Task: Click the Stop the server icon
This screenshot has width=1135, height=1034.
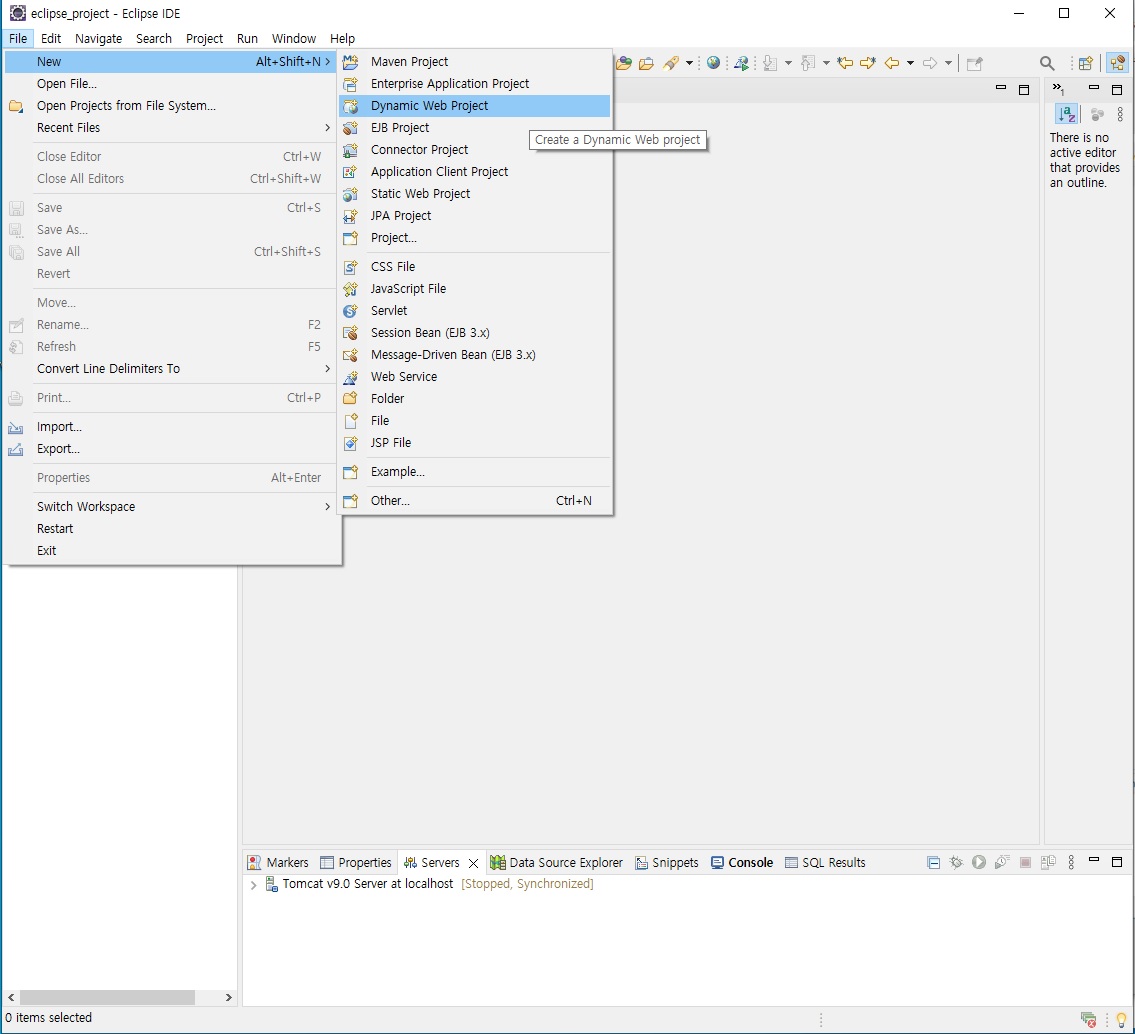Action: pyautogui.click(x=1025, y=862)
